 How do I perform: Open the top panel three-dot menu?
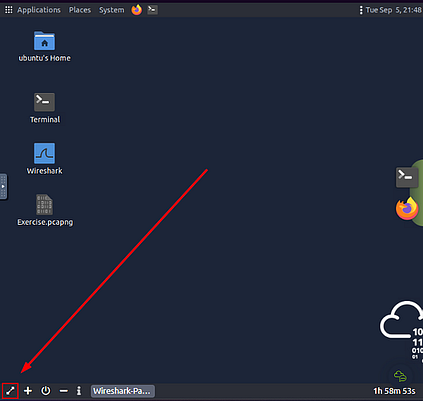point(361,10)
